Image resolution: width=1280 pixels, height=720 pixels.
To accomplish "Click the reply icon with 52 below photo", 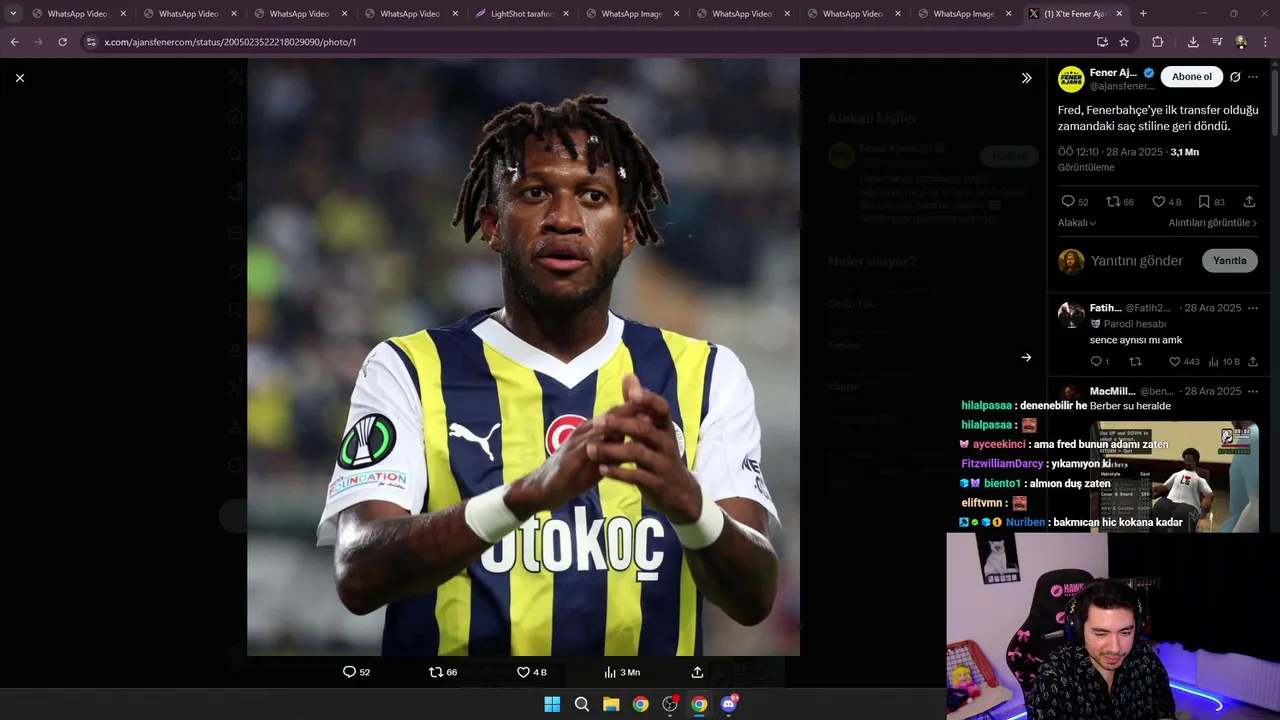I will coord(356,672).
